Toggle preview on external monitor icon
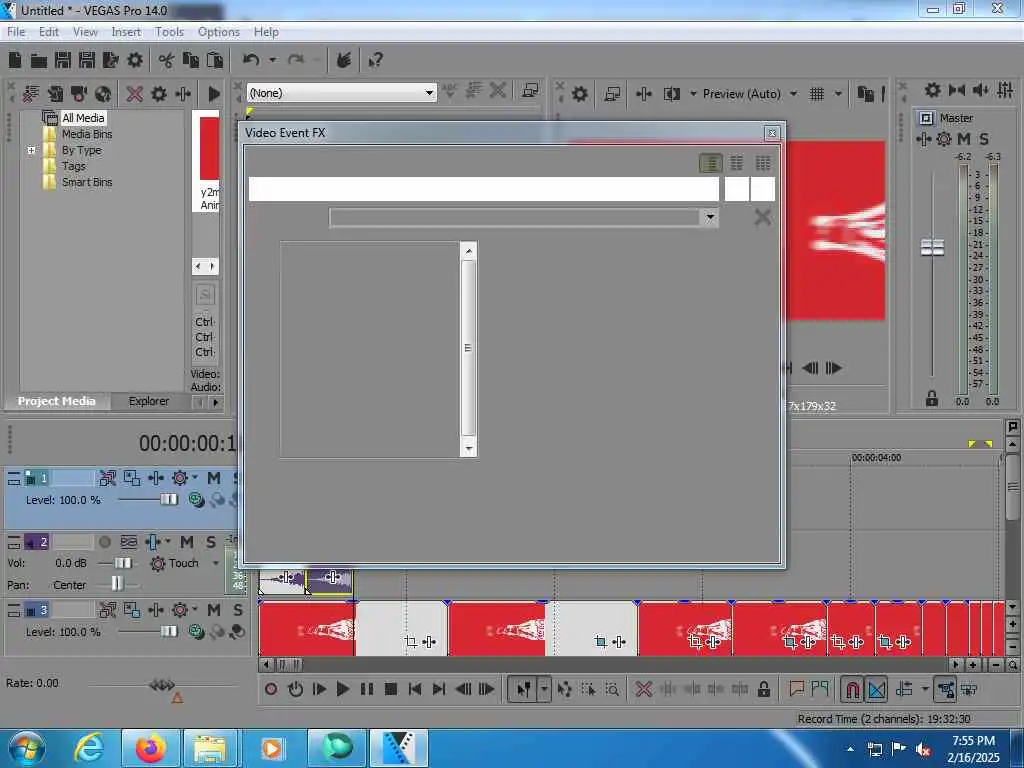Viewport: 1024px width, 768px height. coord(612,94)
